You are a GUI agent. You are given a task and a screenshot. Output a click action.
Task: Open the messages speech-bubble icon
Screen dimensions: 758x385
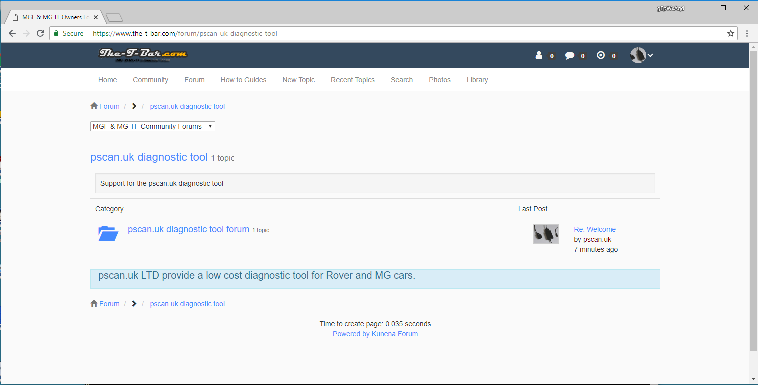point(569,55)
